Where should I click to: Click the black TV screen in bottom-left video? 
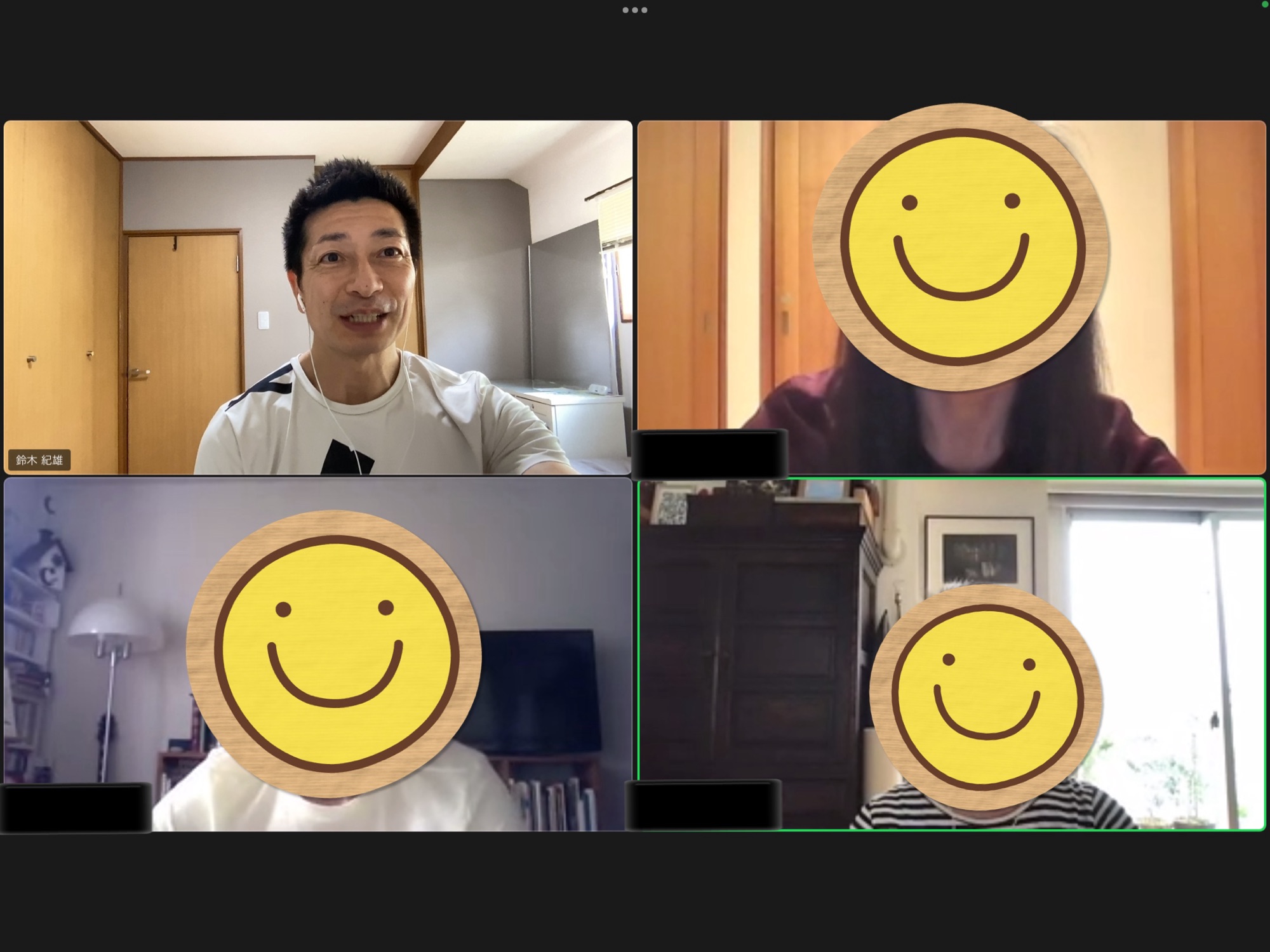[x=540, y=692]
